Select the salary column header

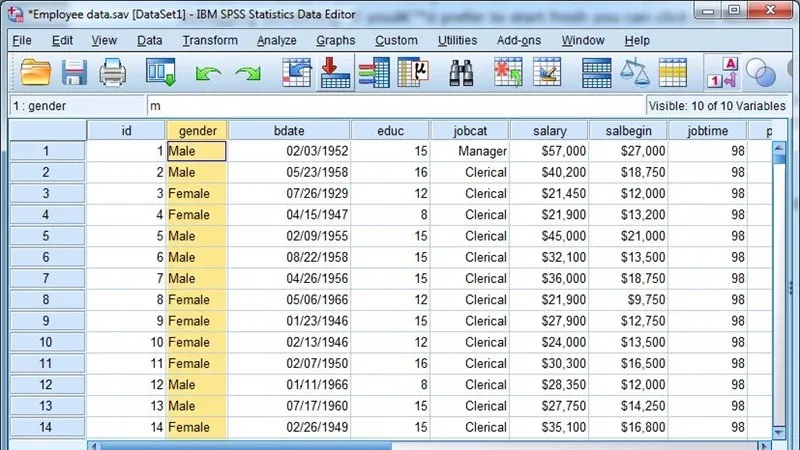point(549,131)
